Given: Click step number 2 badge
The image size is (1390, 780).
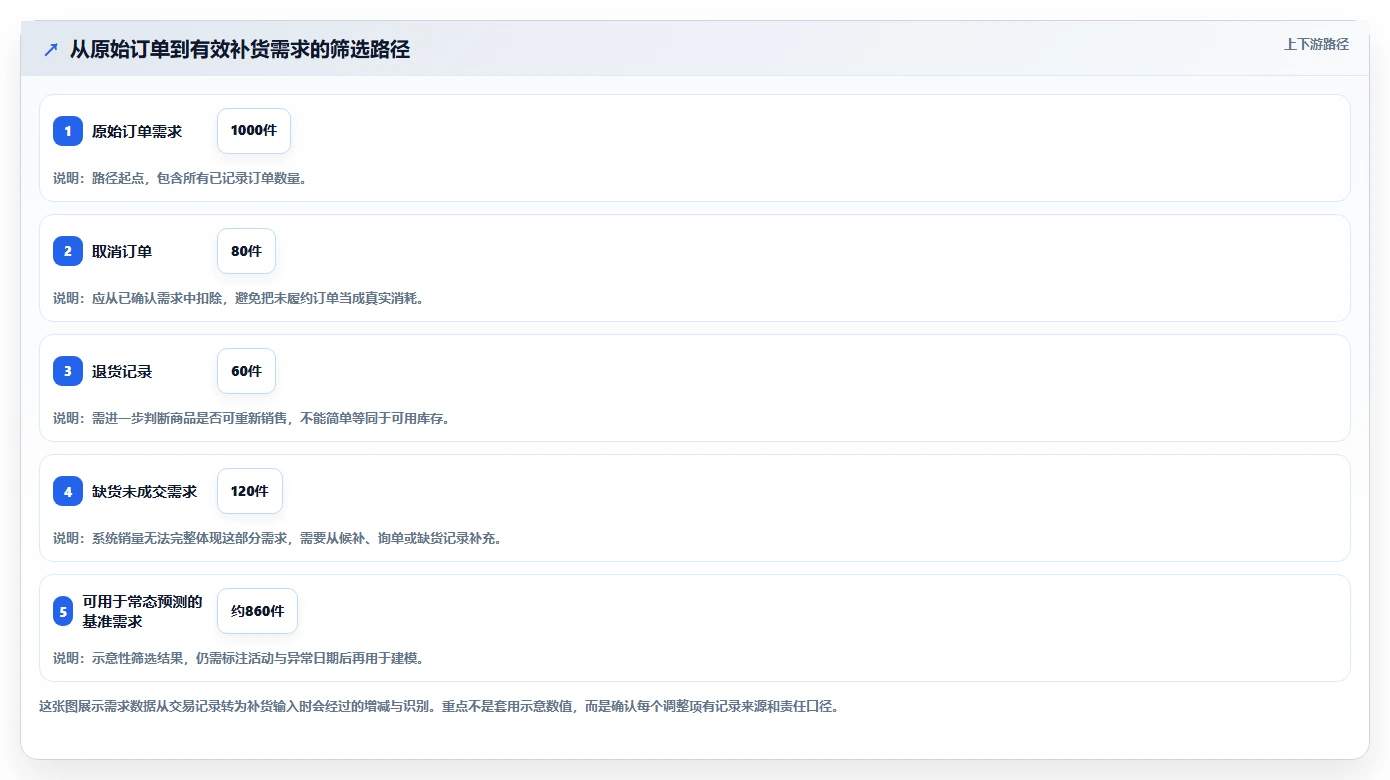Looking at the screenshot, I should [68, 251].
